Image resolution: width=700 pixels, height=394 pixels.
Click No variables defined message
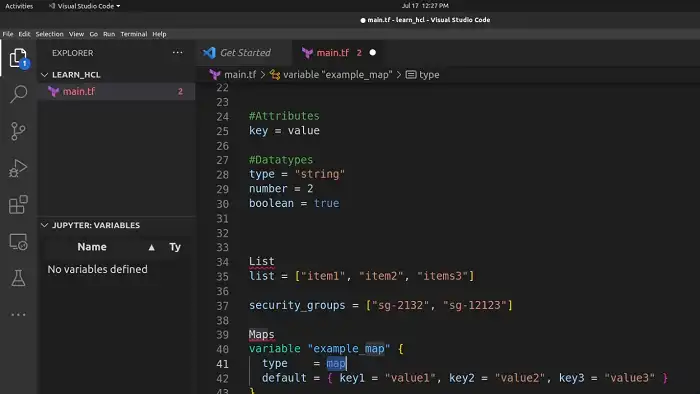(97, 270)
